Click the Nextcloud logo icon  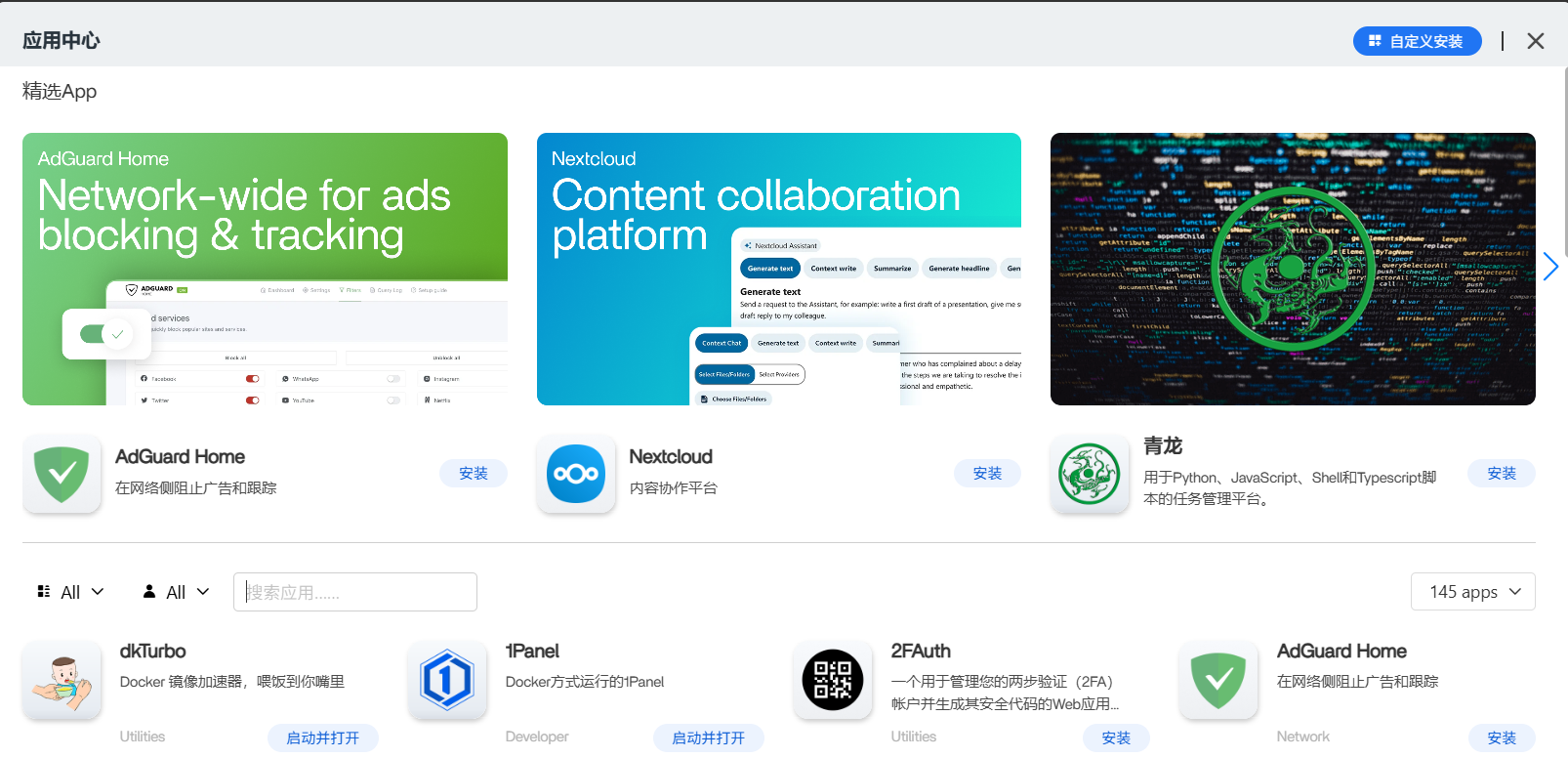point(576,474)
